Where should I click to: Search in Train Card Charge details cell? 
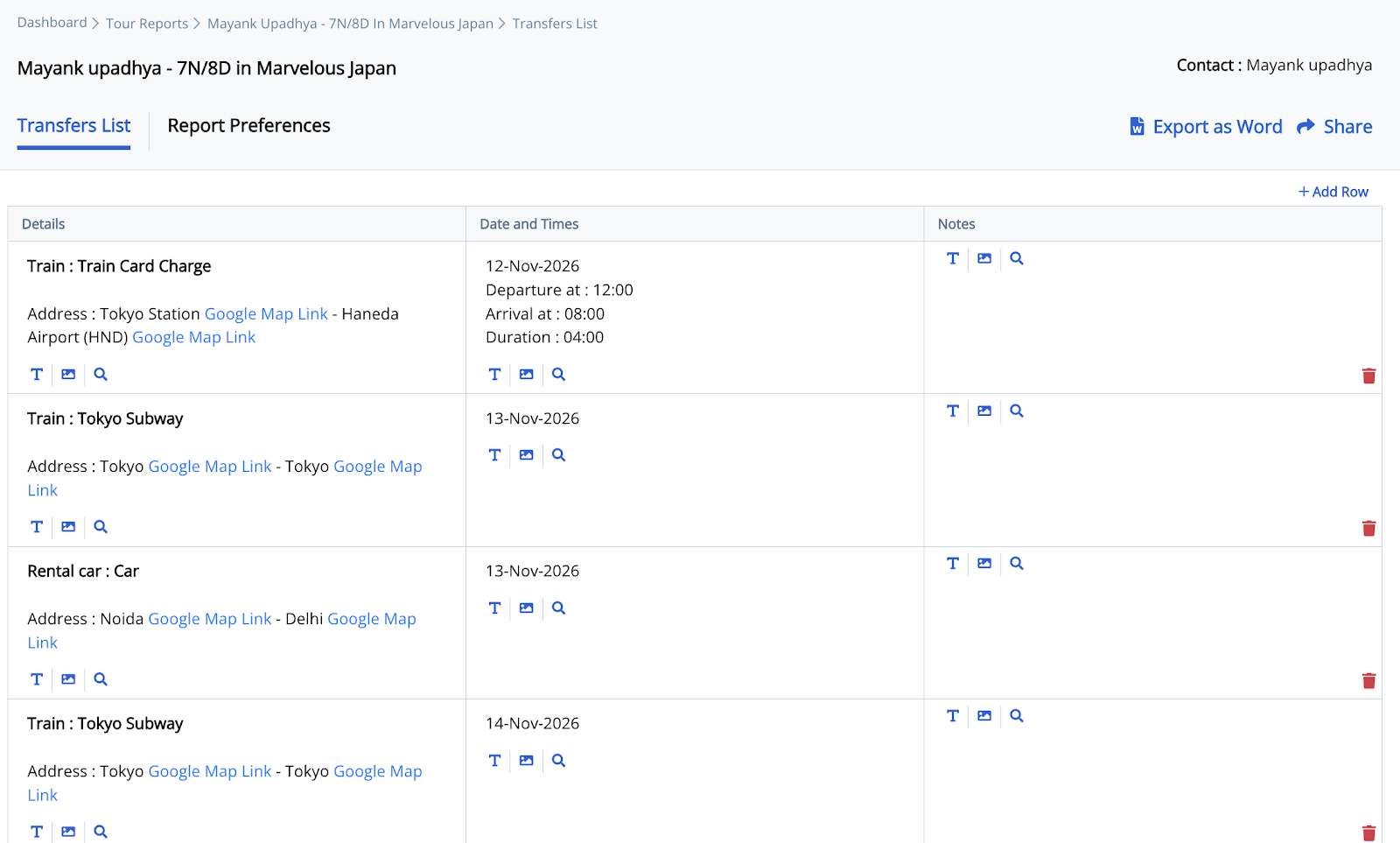pos(101,375)
